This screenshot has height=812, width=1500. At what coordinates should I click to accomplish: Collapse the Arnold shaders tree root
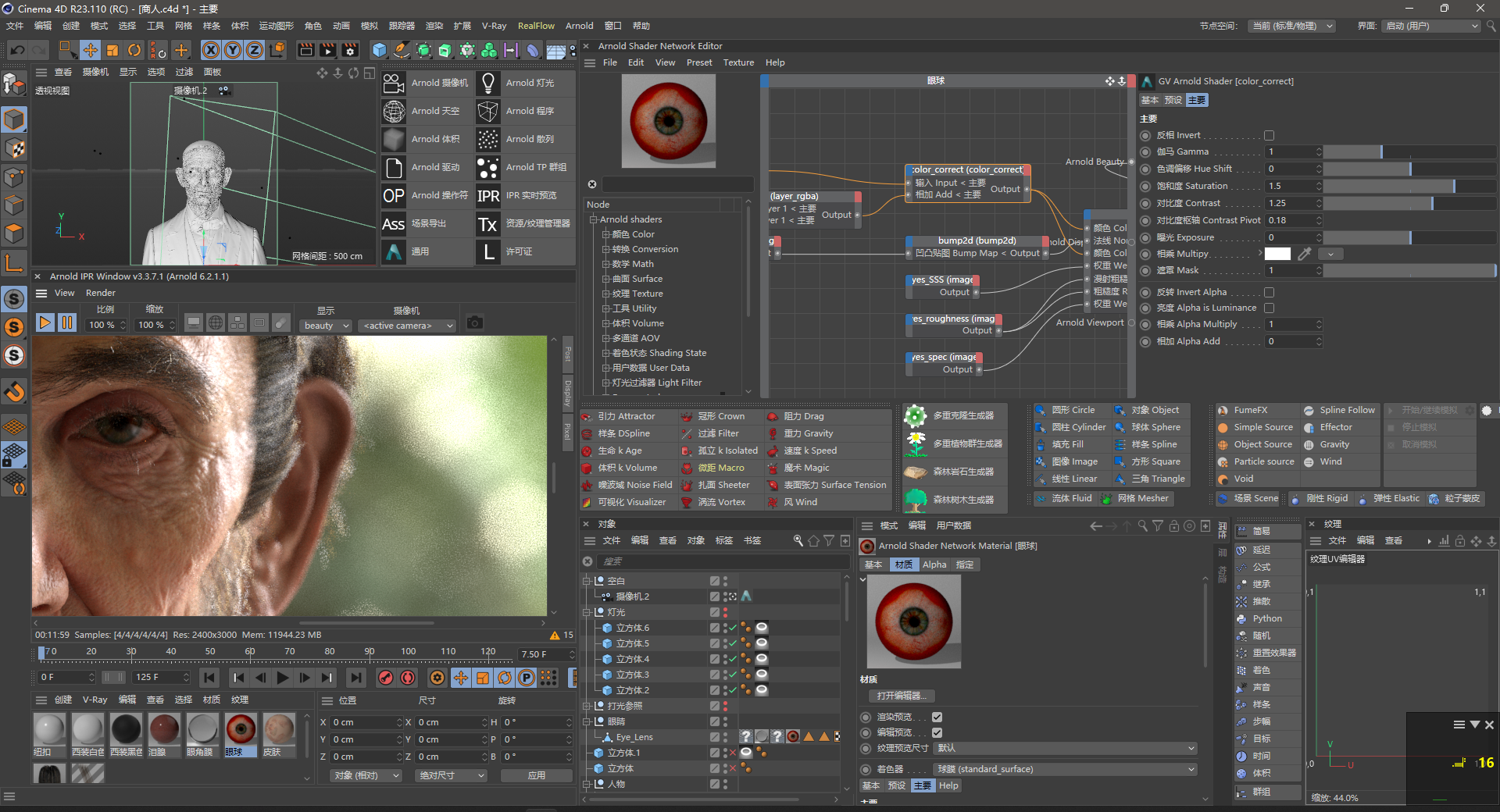[x=594, y=219]
